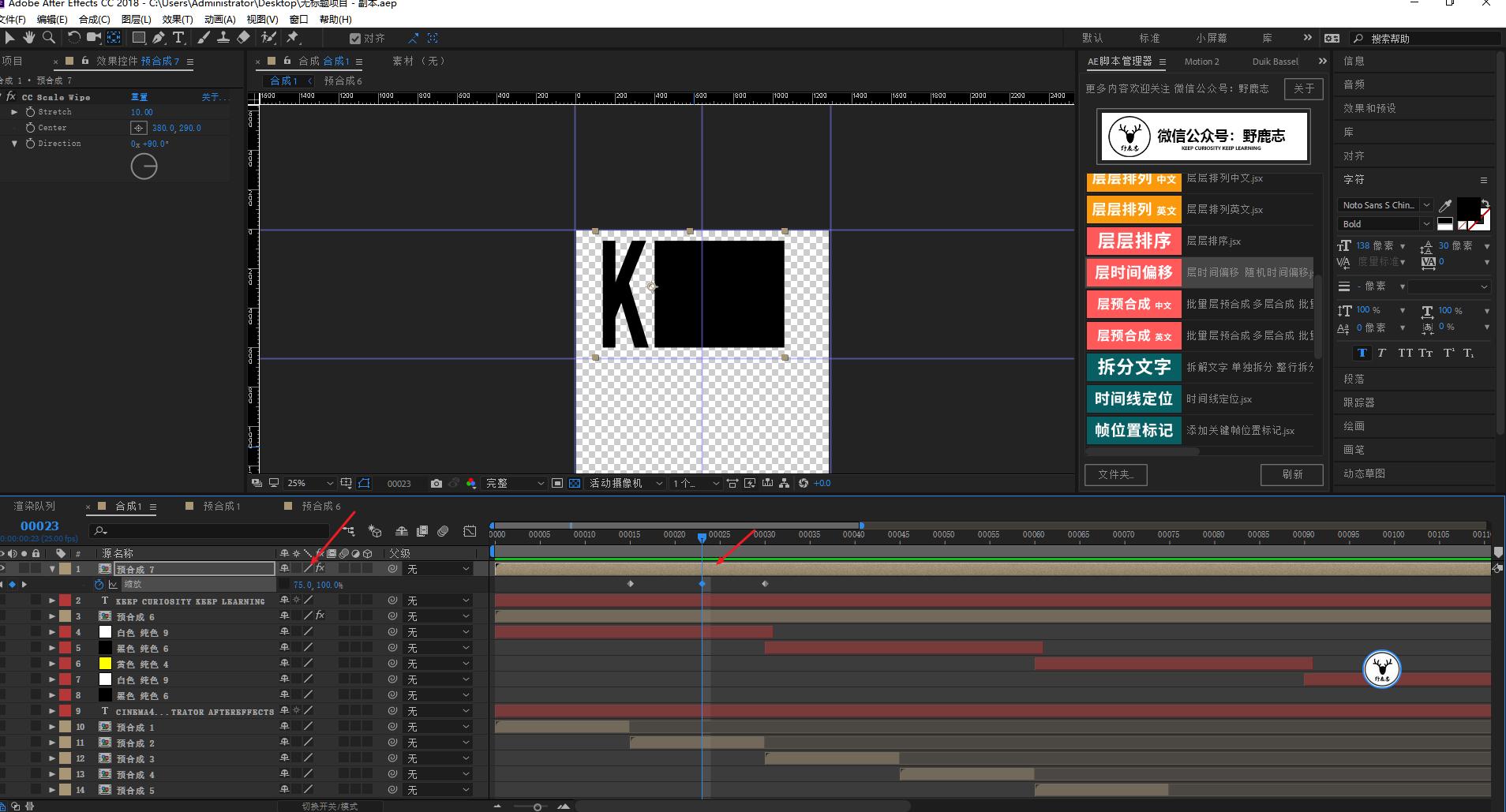Switch to the 预合成 6 timeline tab
Screen dimensions: 1506x812
point(320,506)
